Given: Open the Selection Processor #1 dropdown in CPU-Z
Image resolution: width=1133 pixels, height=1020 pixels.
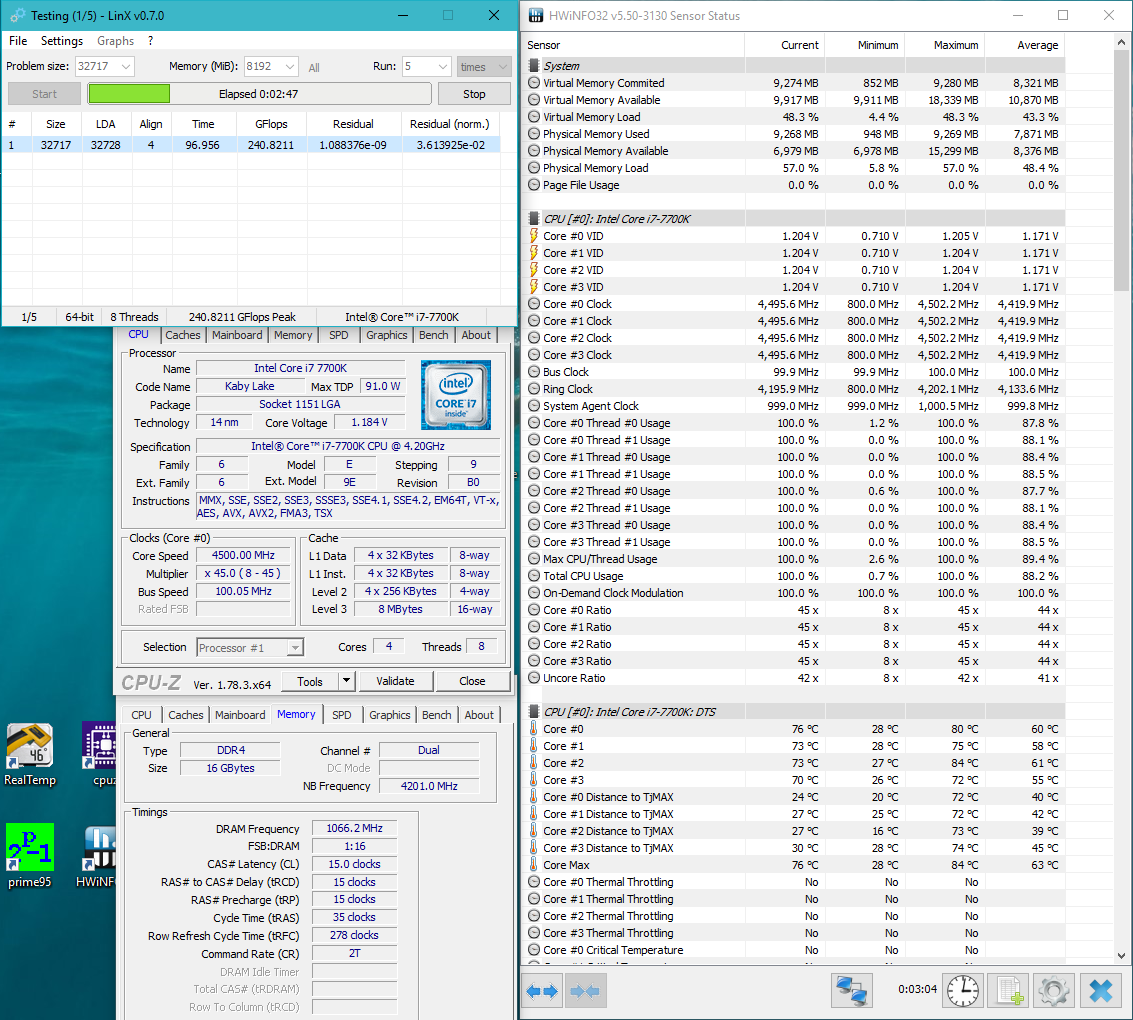Looking at the screenshot, I should tap(294, 647).
